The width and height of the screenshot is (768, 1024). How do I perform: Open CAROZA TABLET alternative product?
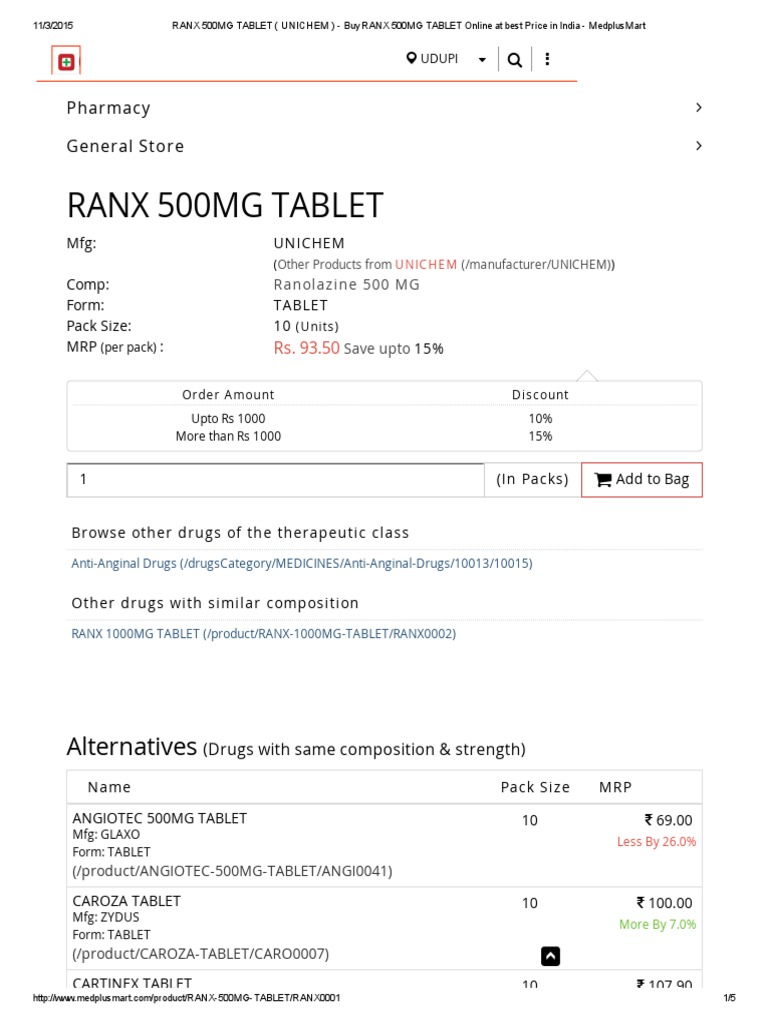click(x=127, y=901)
